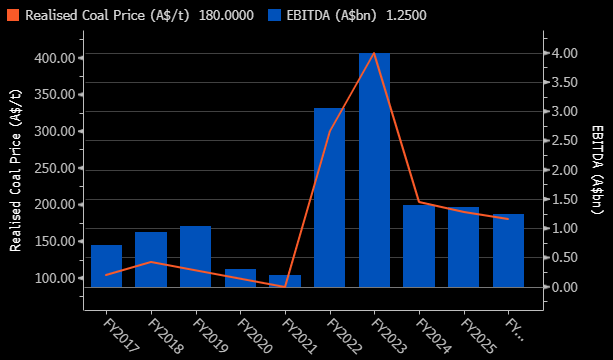The image size is (613, 360).
Task: Click the 300.00 left axis tick label
Action: 54,131
